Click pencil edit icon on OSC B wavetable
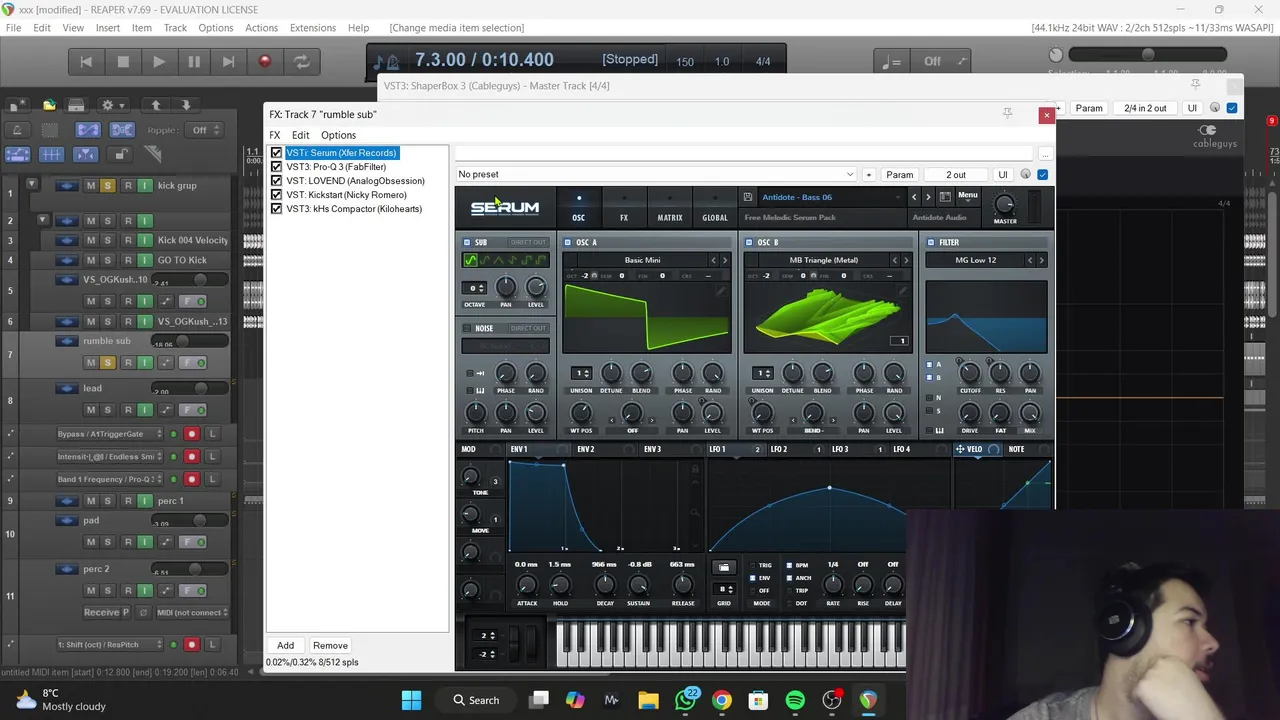Image resolution: width=1280 pixels, height=720 pixels. (x=902, y=291)
